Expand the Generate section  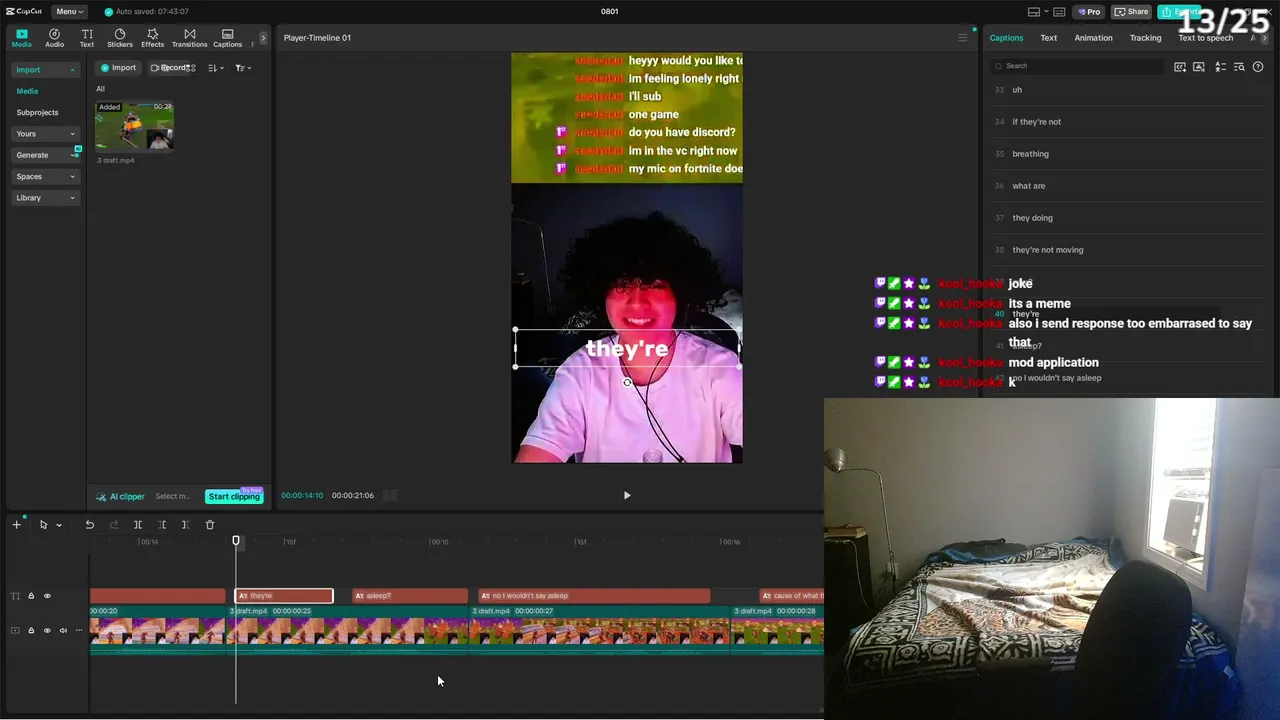click(45, 155)
